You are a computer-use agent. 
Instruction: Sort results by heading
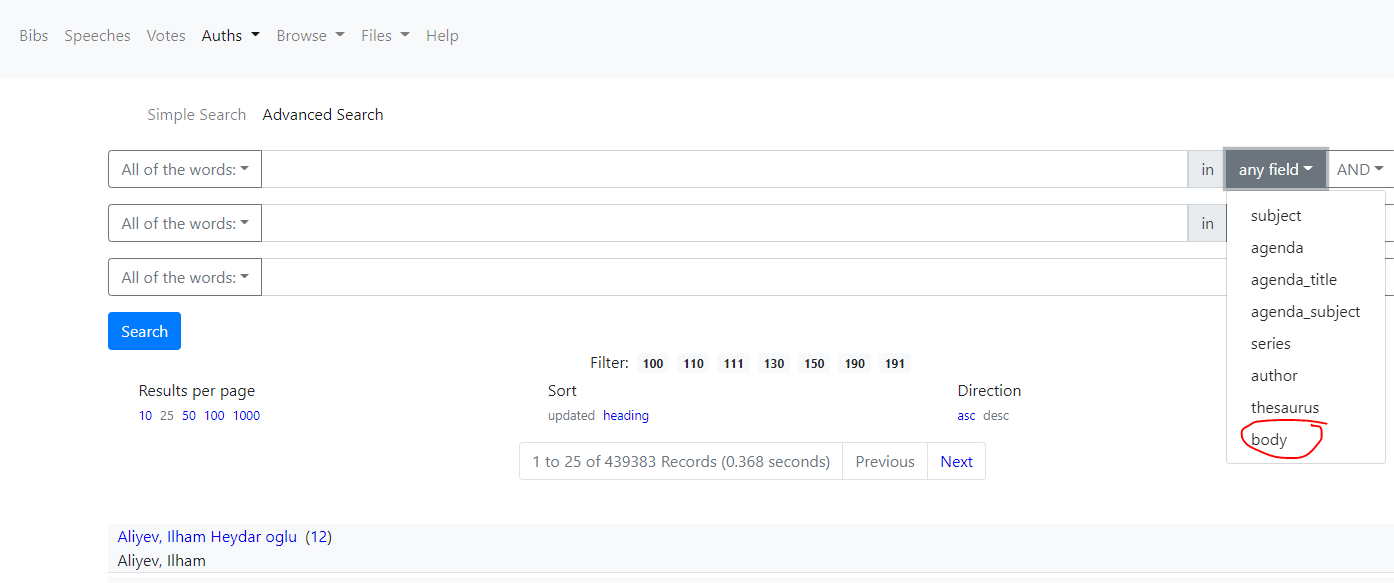tap(625, 415)
